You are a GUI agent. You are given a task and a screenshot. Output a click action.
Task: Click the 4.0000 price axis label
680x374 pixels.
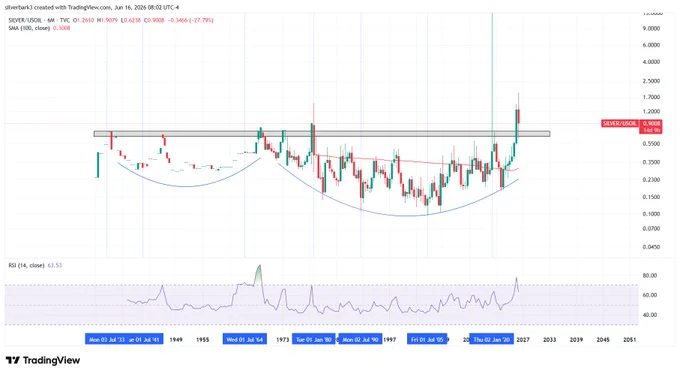pos(651,62)
